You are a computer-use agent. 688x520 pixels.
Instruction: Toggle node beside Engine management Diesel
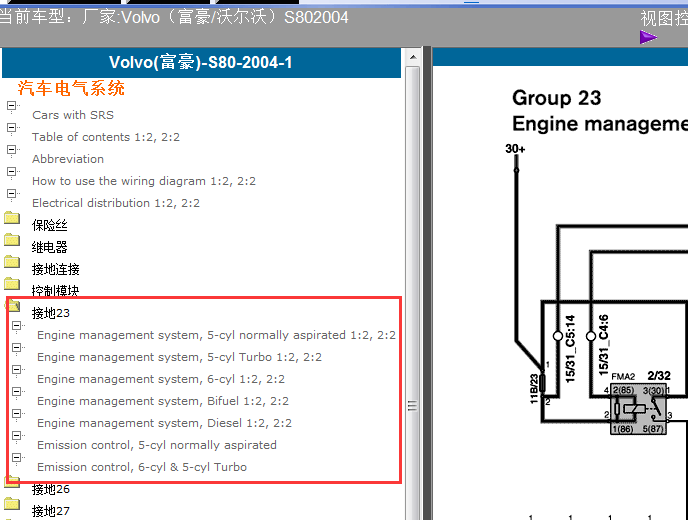coord(17,413)
